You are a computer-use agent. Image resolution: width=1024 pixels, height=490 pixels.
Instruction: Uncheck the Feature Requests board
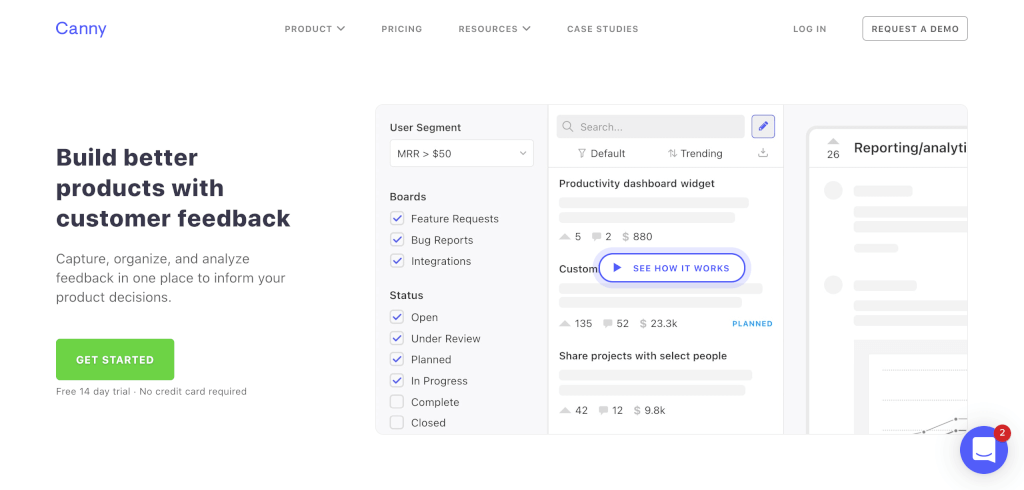tap(397, 219)
